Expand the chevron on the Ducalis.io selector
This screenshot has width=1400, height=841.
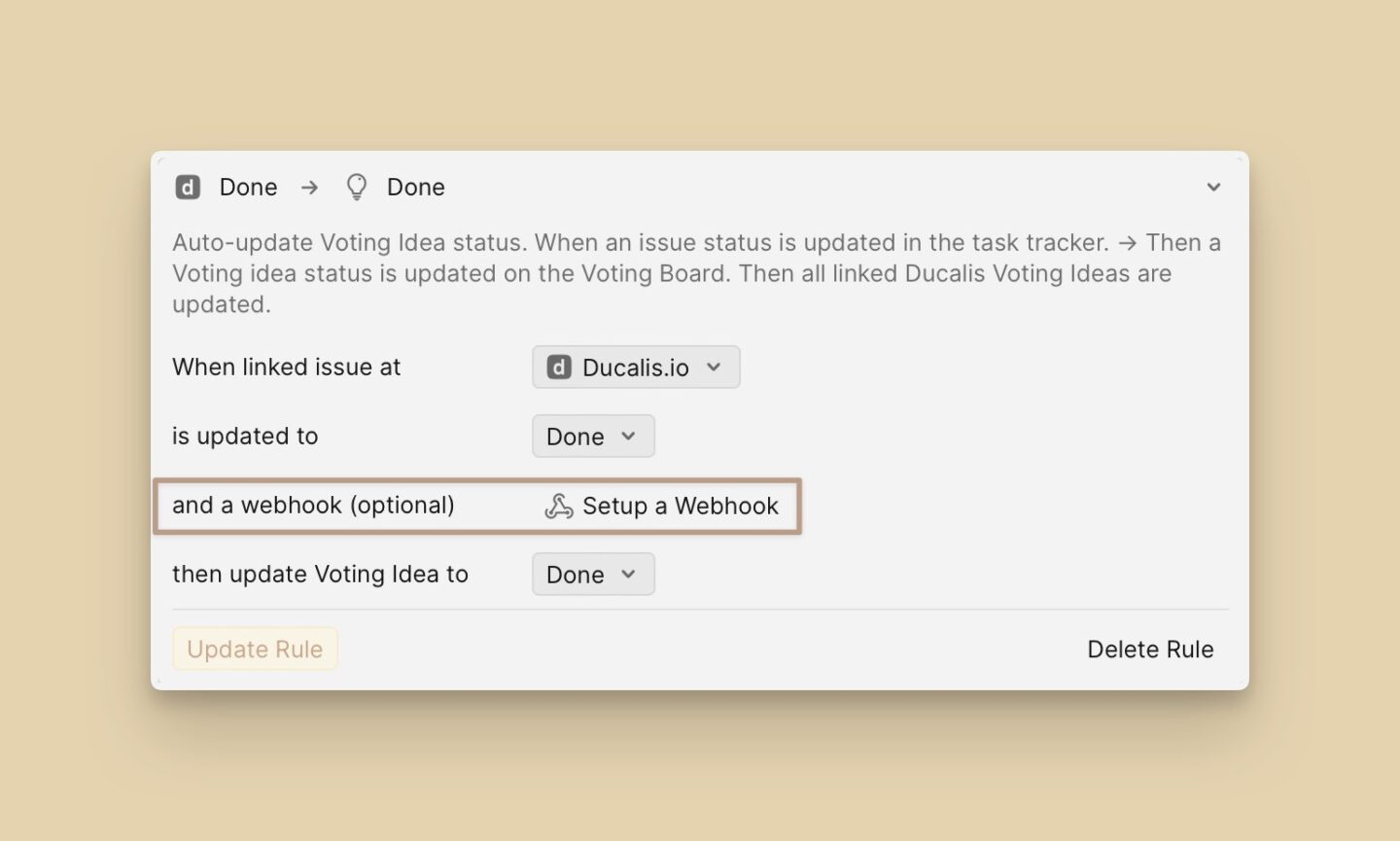pyautogui.click(x=715, y=368)
